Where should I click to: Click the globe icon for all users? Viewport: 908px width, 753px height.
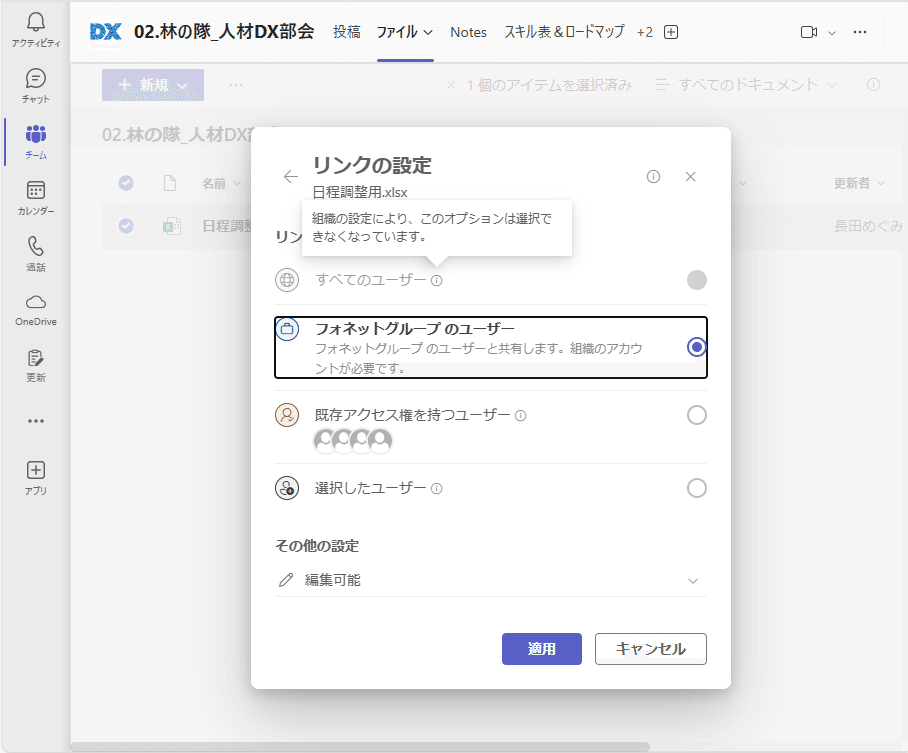[287, 280]
